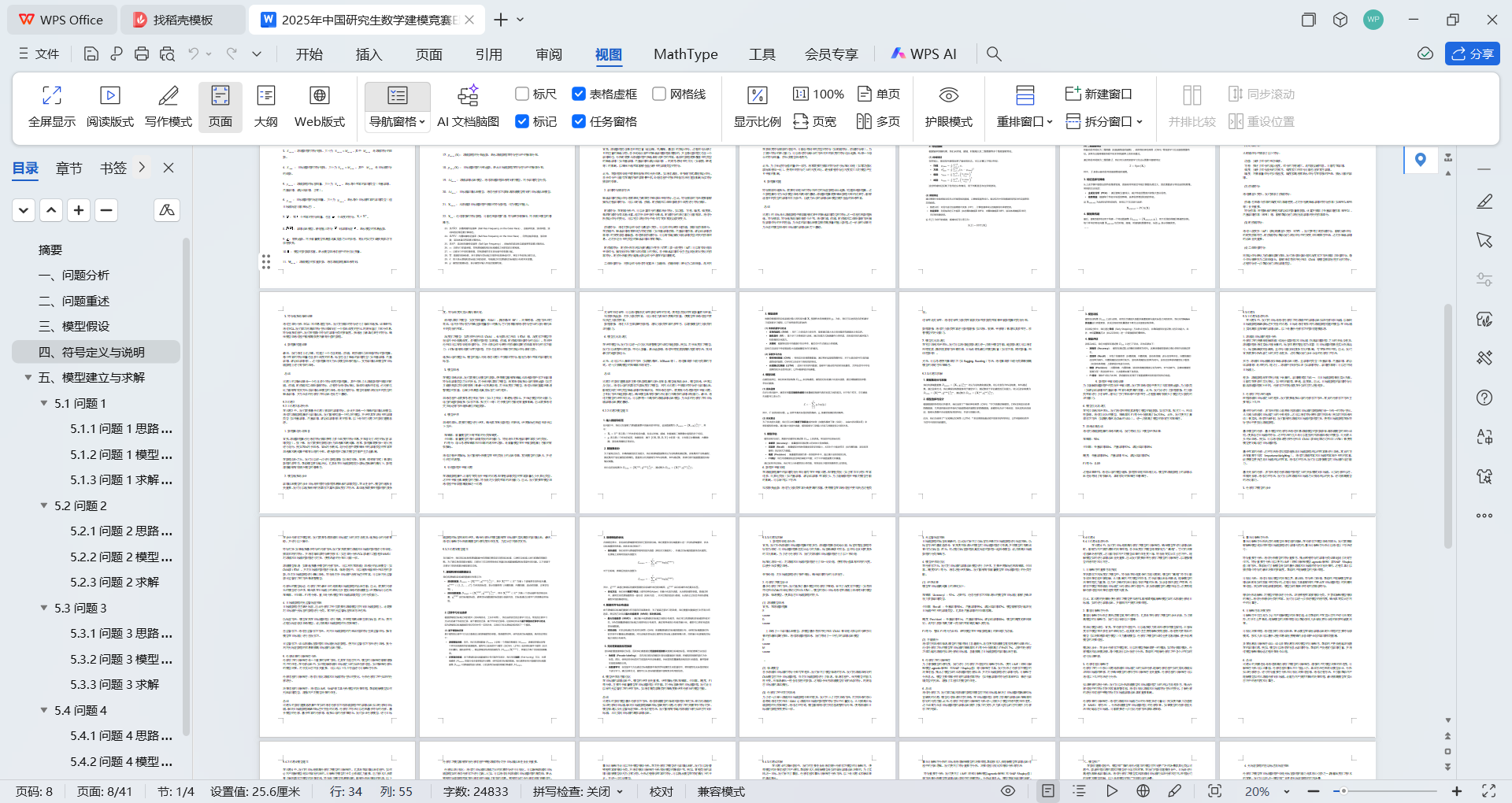Viewport: 1512px width, 803px height.
Task: Enable the 网格线 gridlines checkbox
Action: 659,94
